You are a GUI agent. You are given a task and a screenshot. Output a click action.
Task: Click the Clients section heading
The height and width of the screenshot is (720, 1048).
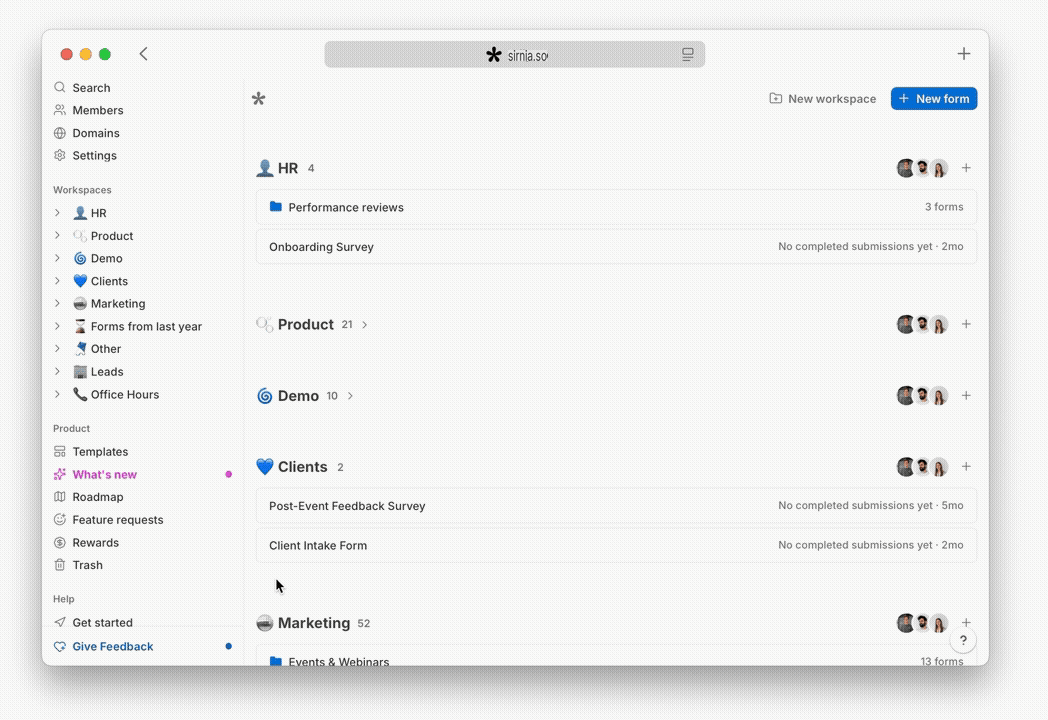click(x=302, y=467)
